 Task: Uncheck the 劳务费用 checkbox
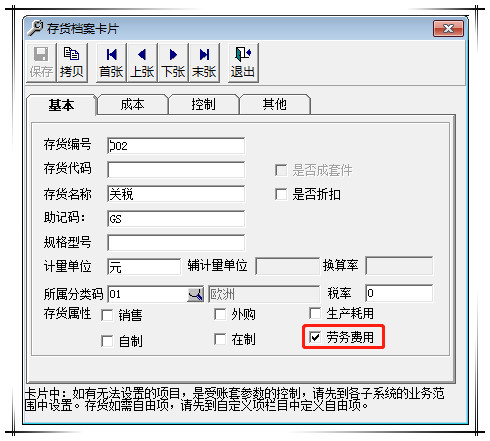315,337
